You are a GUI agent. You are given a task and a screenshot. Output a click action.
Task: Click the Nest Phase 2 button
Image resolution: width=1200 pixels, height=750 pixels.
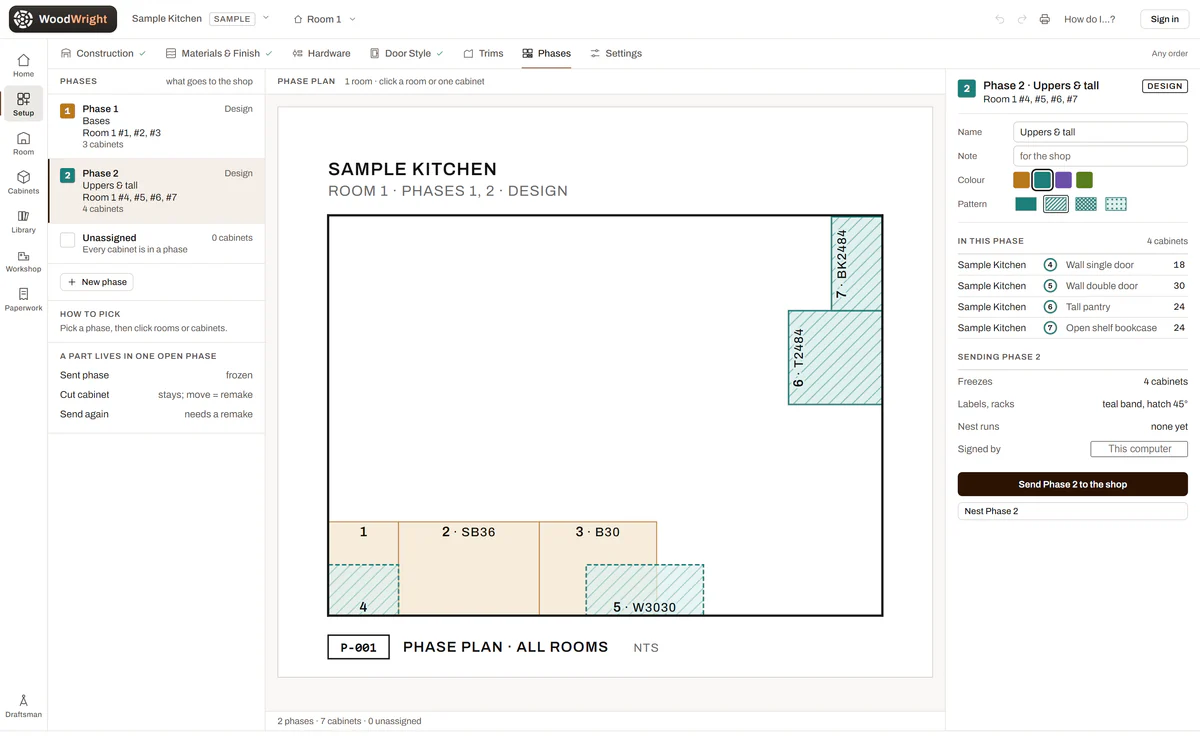tap(1072, 511)
